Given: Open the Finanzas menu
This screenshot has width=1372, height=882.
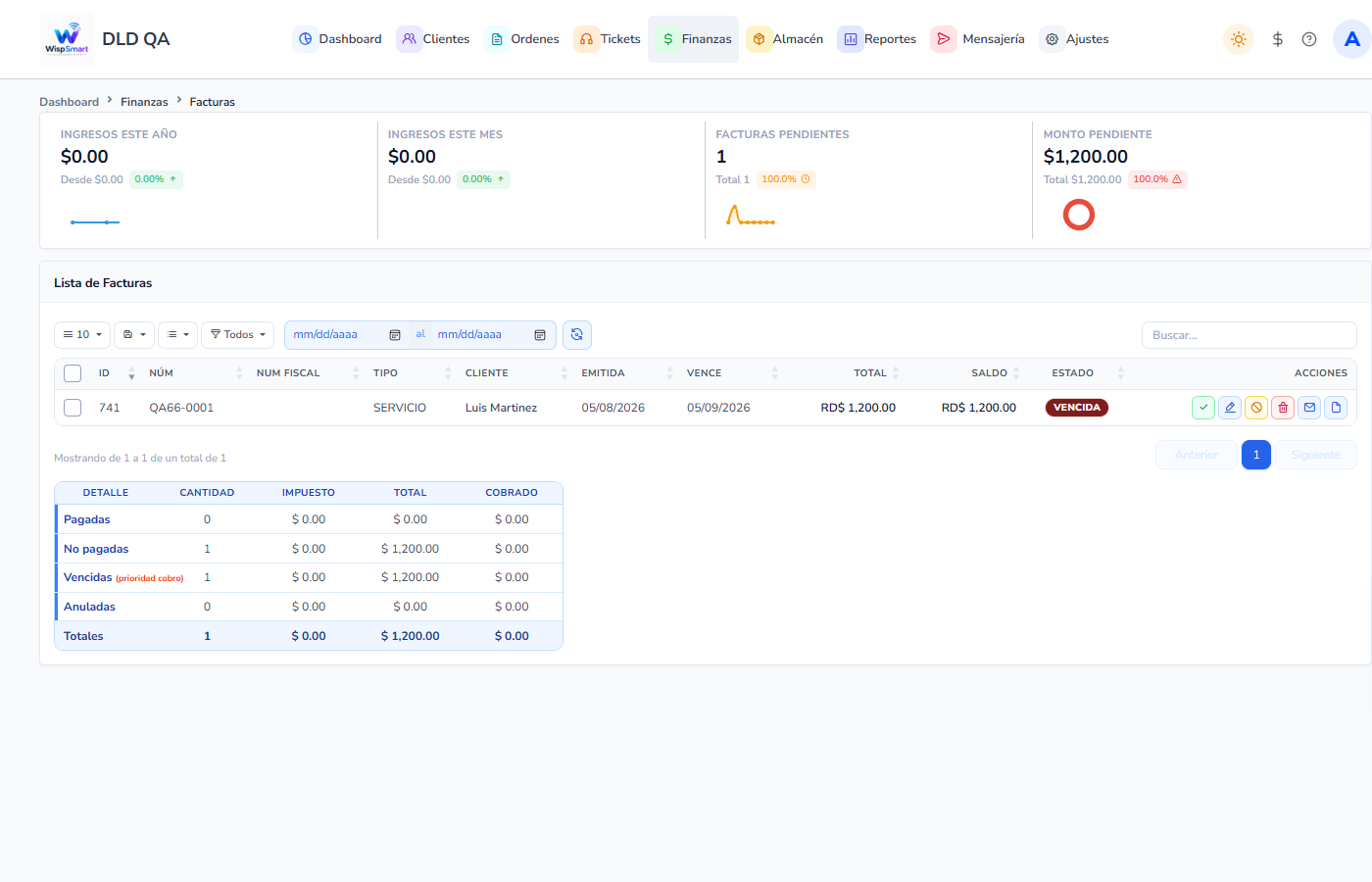Looking at the screenshot, I should tap(694, 39).
